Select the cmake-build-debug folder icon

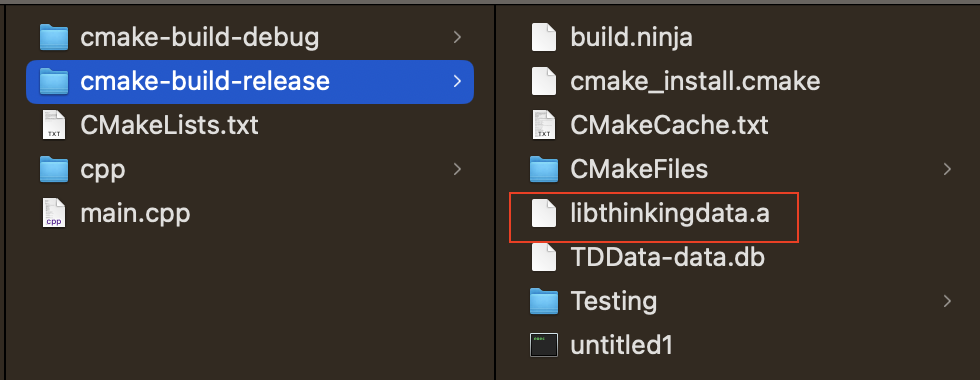[x=53, y=38]
